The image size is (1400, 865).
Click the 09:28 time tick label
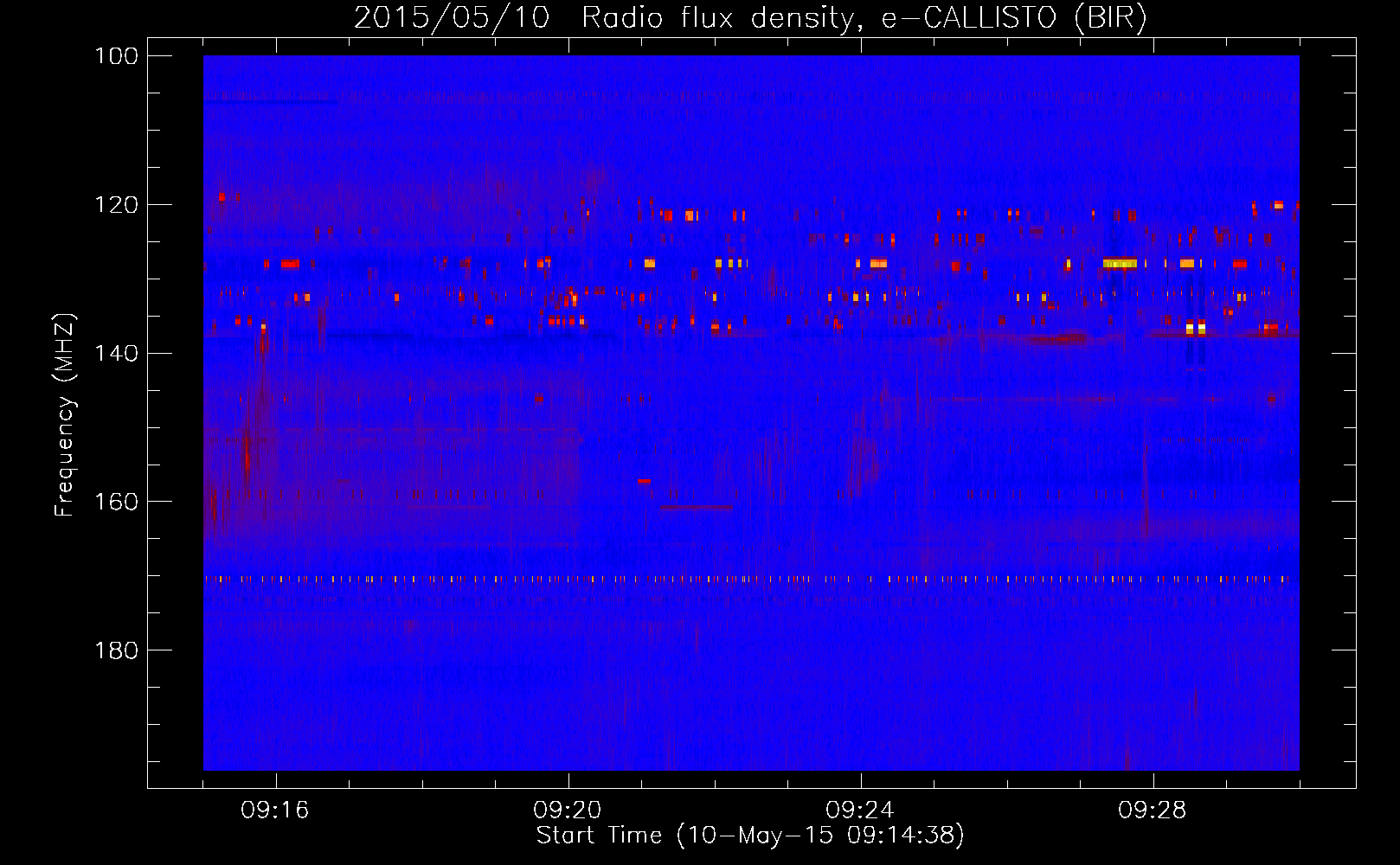pos(1153,811)
